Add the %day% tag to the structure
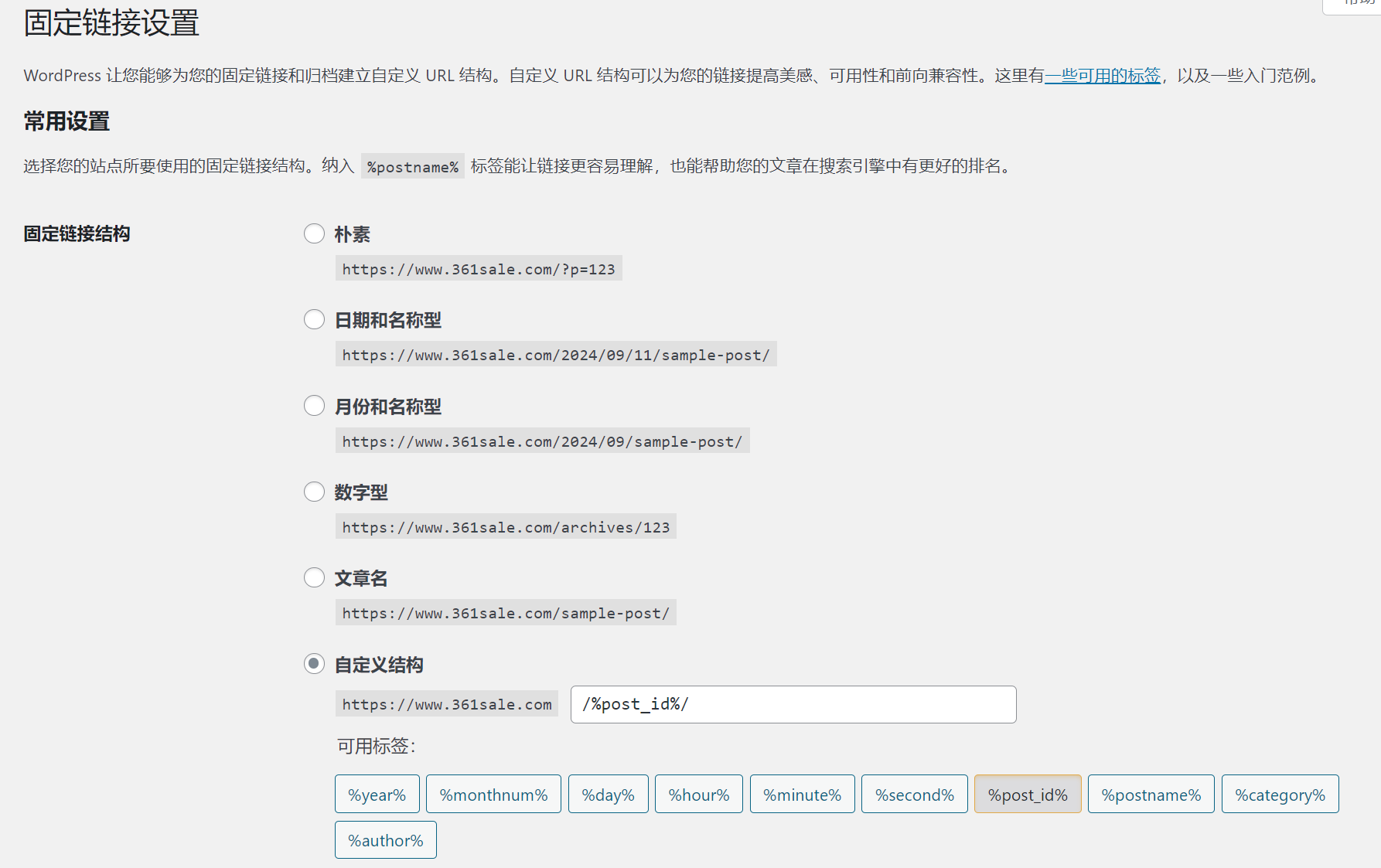 pyautogui.click(x=608, y=794)
